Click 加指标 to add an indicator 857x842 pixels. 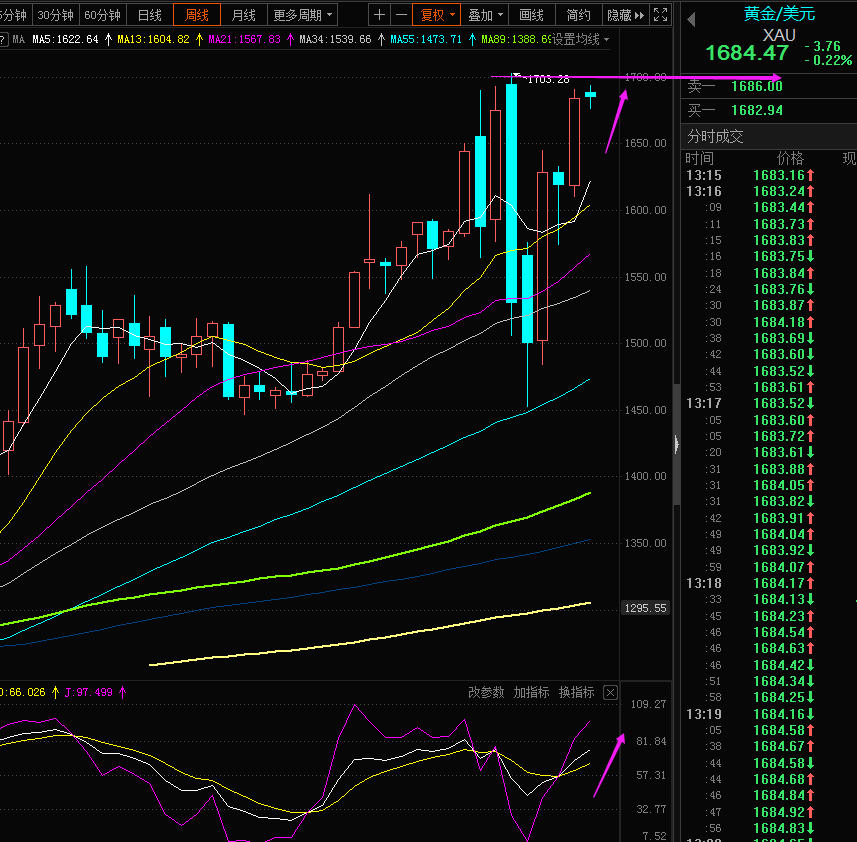click(531, 692)
